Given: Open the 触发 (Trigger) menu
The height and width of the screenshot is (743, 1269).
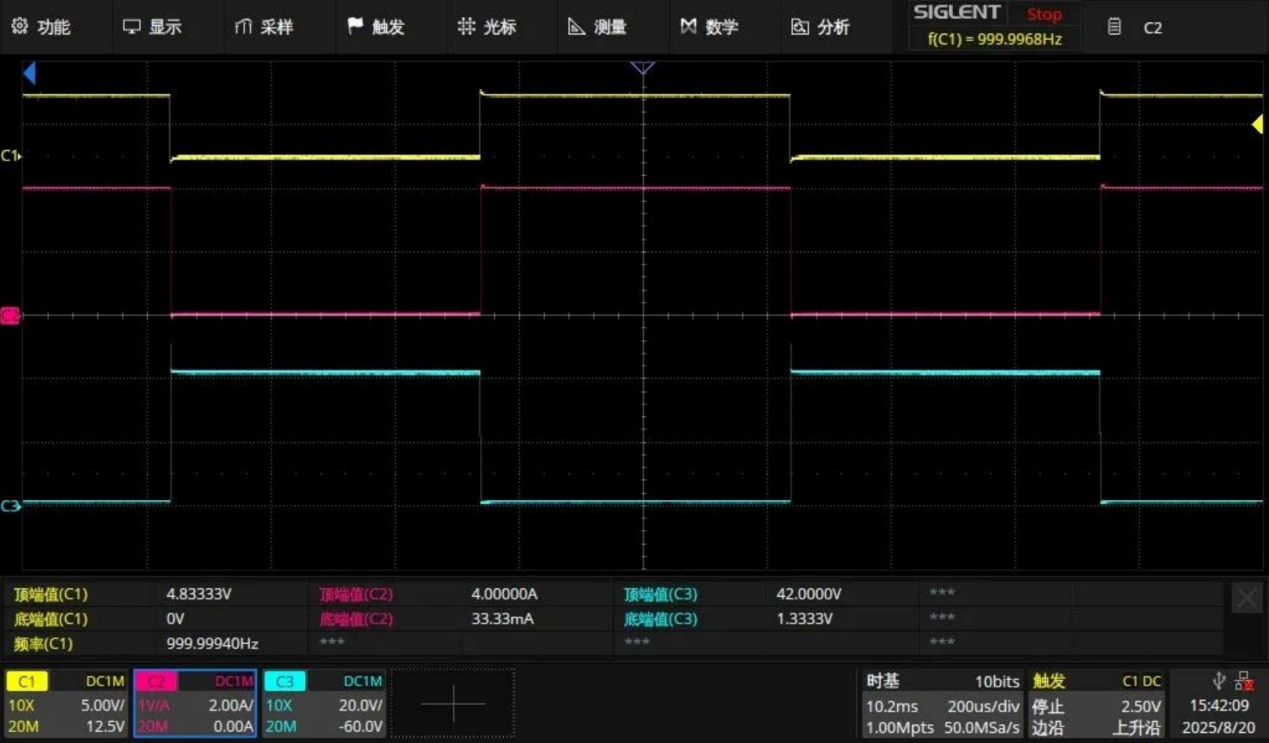Looking at the screenshot, I should pyautogui.click(x=376, y=27).
